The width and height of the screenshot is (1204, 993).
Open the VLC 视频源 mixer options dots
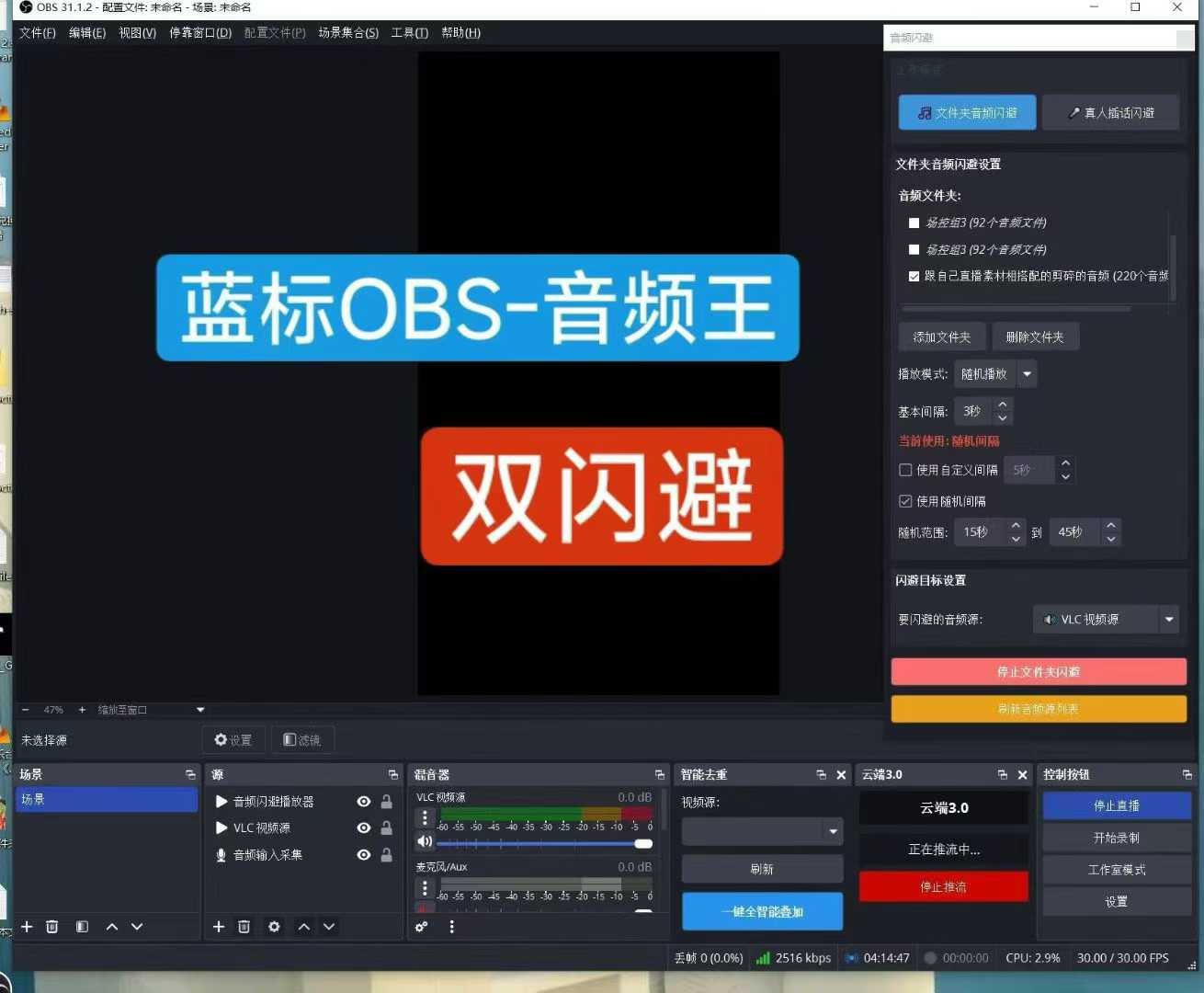(425, 817)
